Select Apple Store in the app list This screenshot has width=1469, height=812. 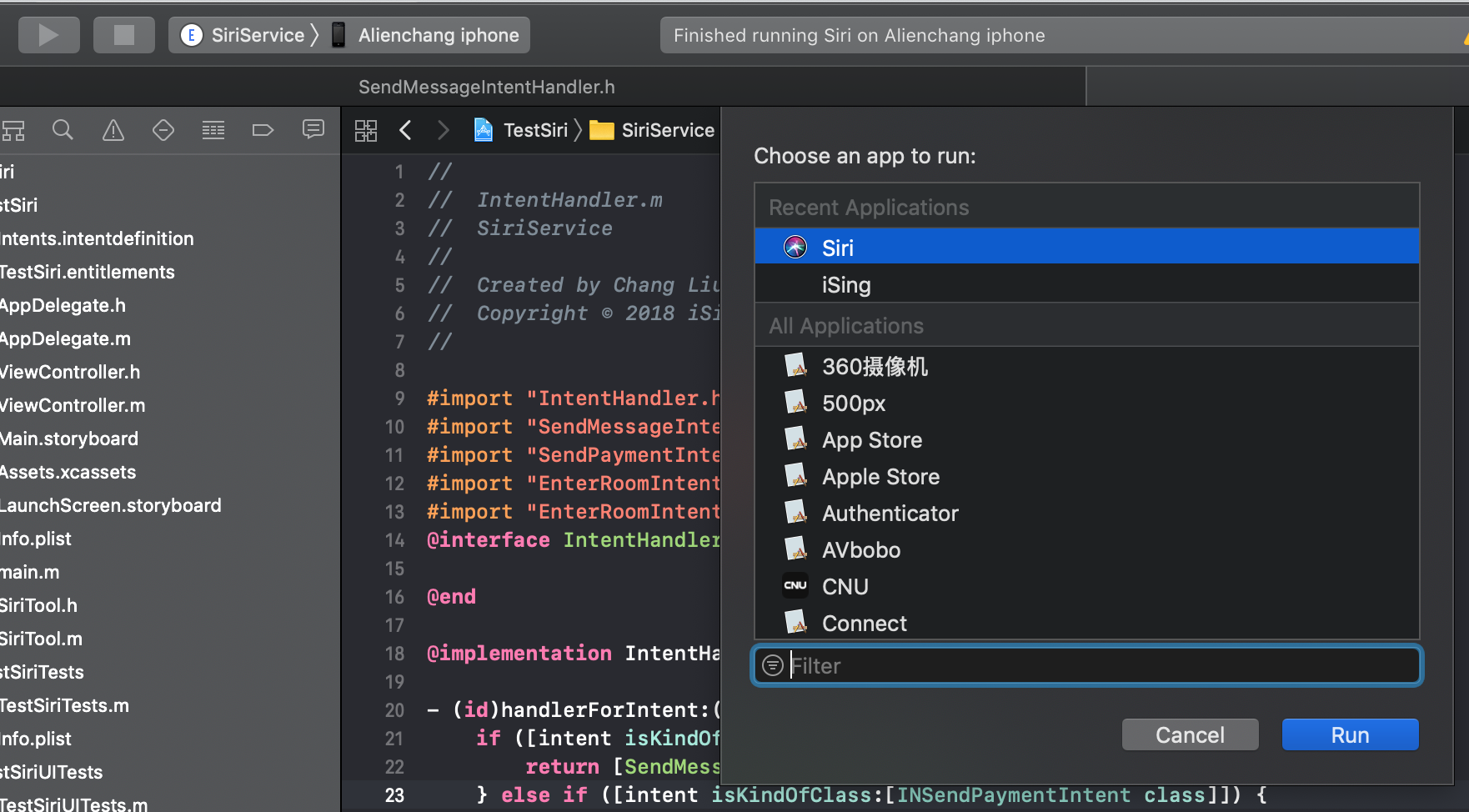(x=1086, y=476)
